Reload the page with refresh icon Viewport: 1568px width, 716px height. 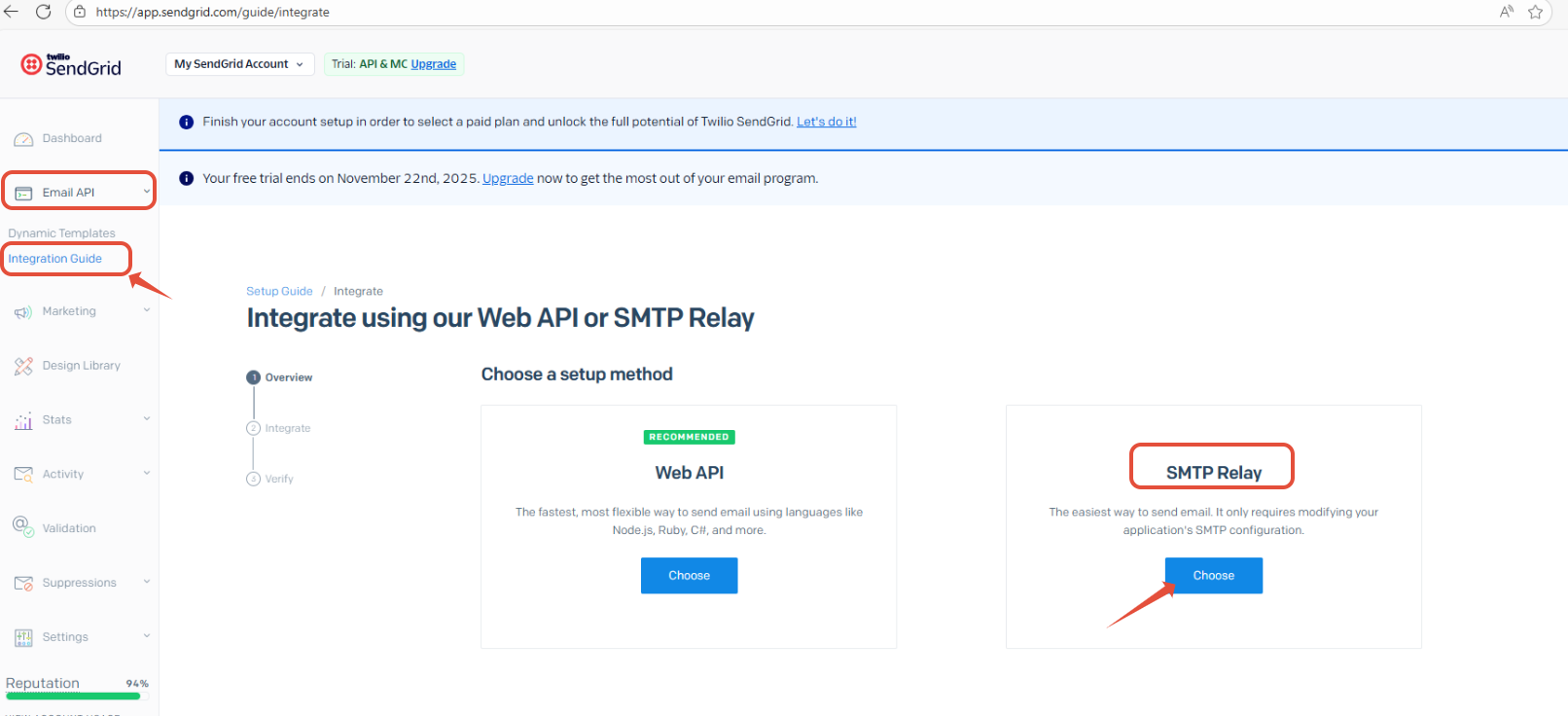(44, 12)
